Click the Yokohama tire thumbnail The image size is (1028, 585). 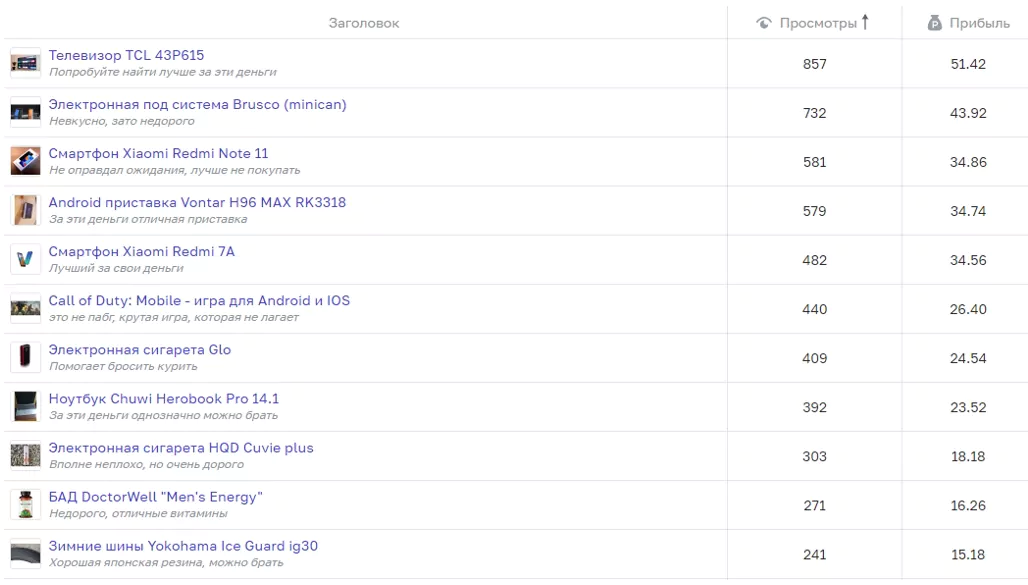[26, 554]
